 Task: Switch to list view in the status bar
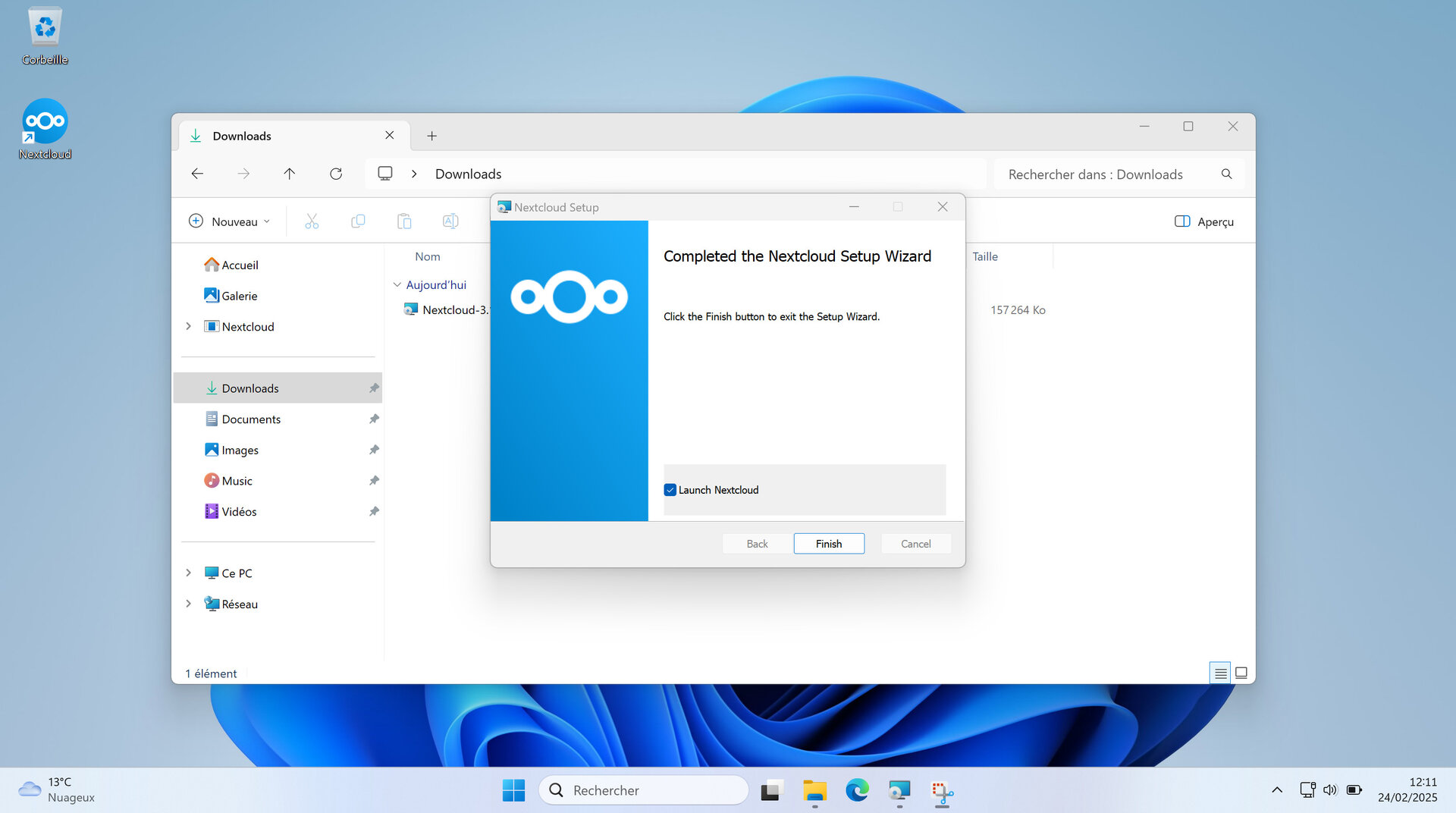coord(1219,673)
